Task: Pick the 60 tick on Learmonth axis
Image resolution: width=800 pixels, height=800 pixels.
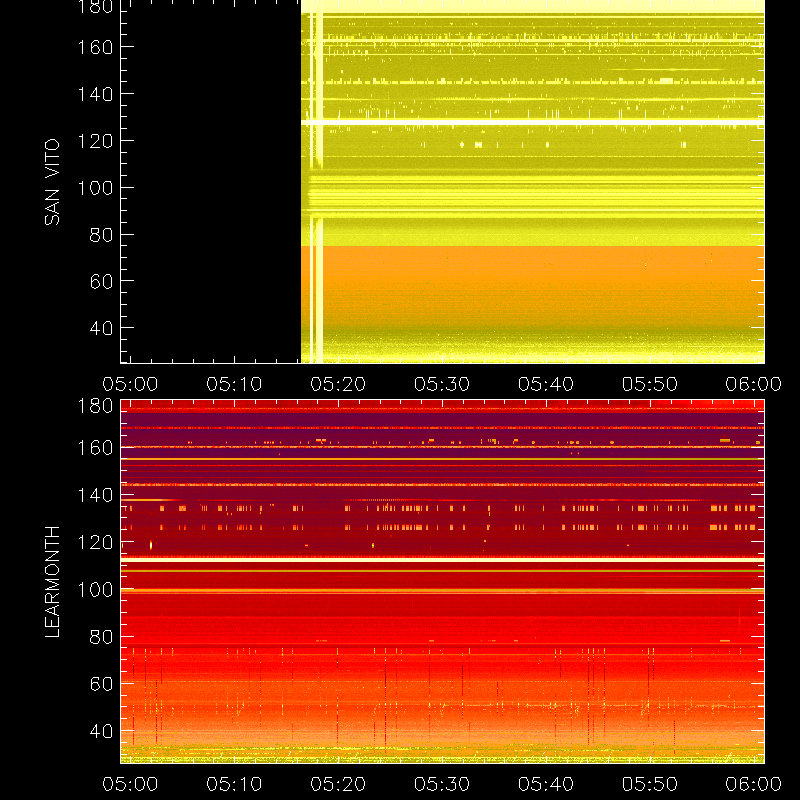Action: point(101,684)
